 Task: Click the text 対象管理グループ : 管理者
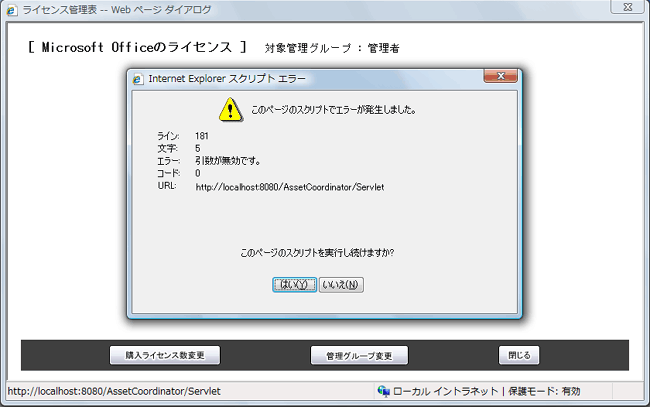coord(332,48)
